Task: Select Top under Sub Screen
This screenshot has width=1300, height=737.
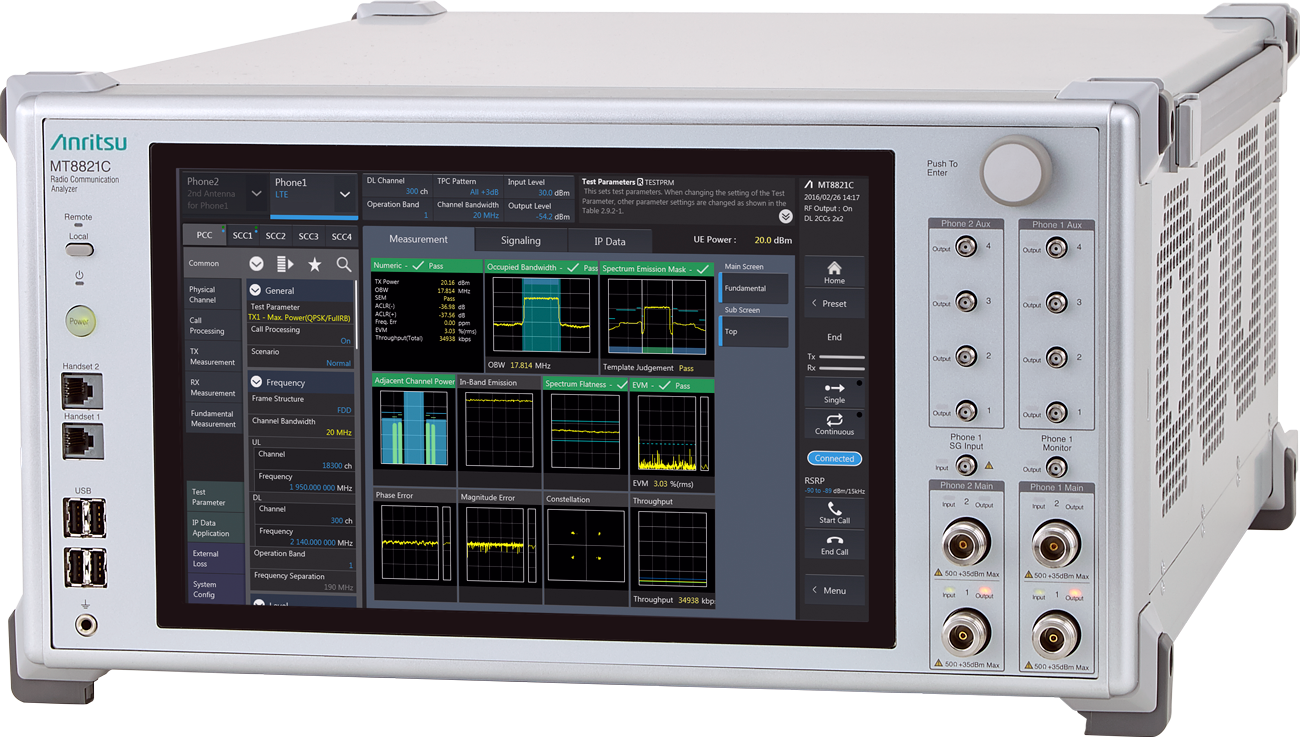Action: pyautogui.click(x=753, y=331)
